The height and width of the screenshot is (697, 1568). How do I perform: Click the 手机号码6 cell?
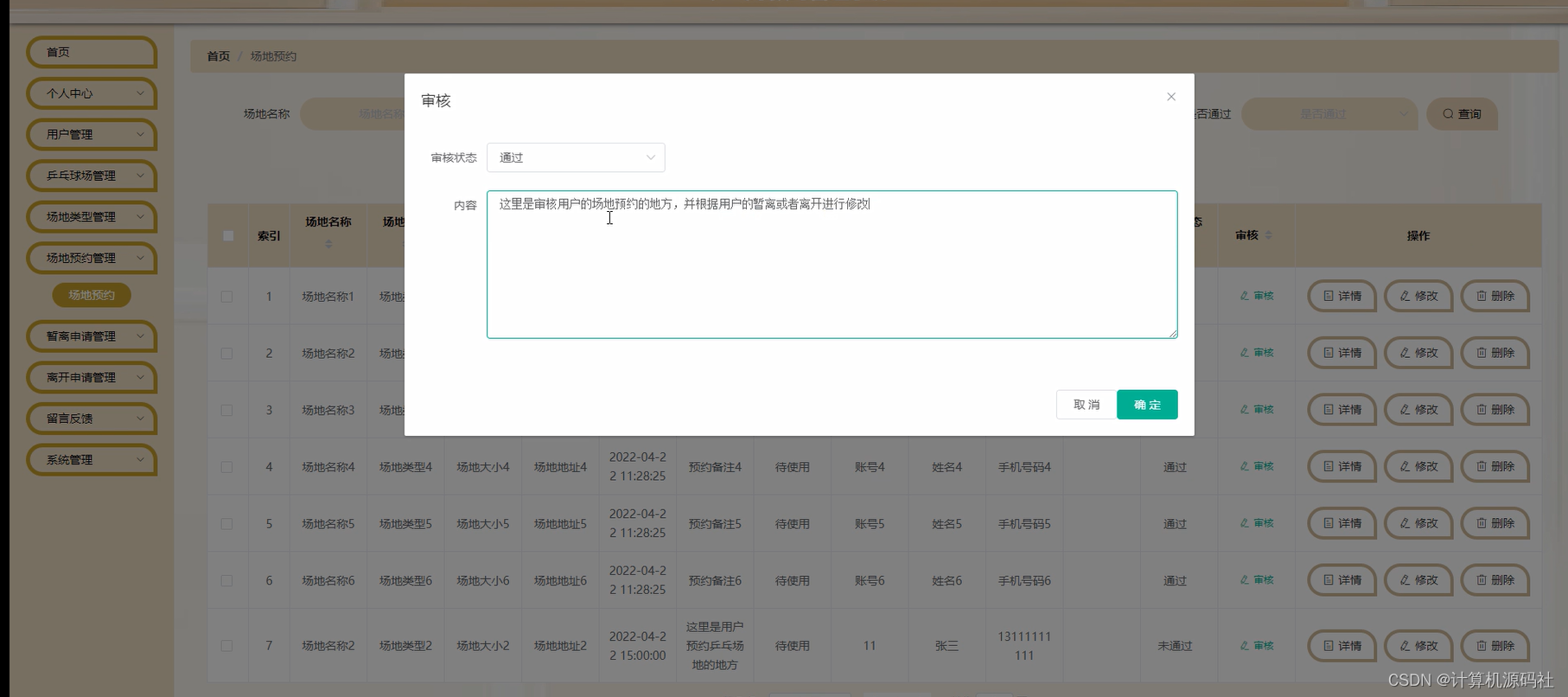tap(1024, 581)
